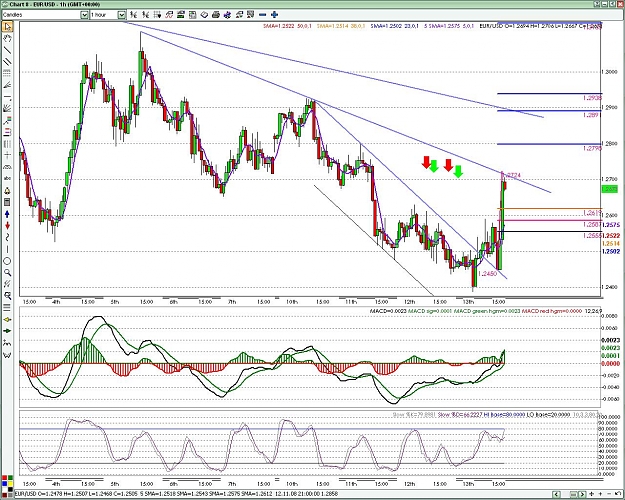Select the alert bell tool
Image resolution: width=625 pixels, height=500 pixels.
(7, 191)
